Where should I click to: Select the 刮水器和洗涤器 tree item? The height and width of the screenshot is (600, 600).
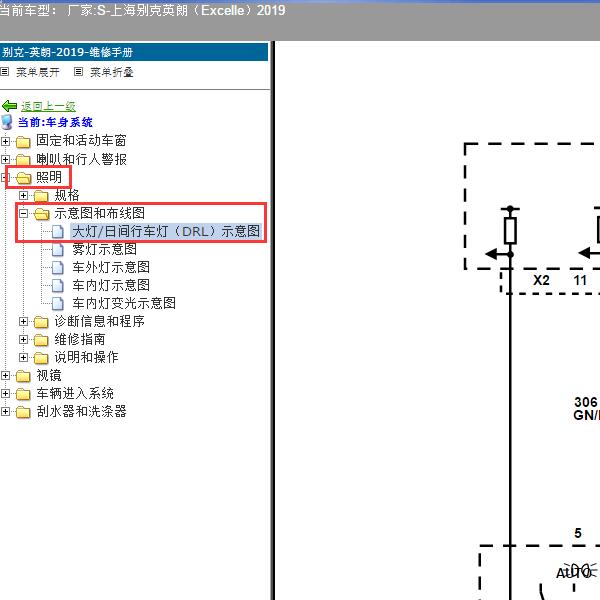pyautogui.click(x=81, y=411)
